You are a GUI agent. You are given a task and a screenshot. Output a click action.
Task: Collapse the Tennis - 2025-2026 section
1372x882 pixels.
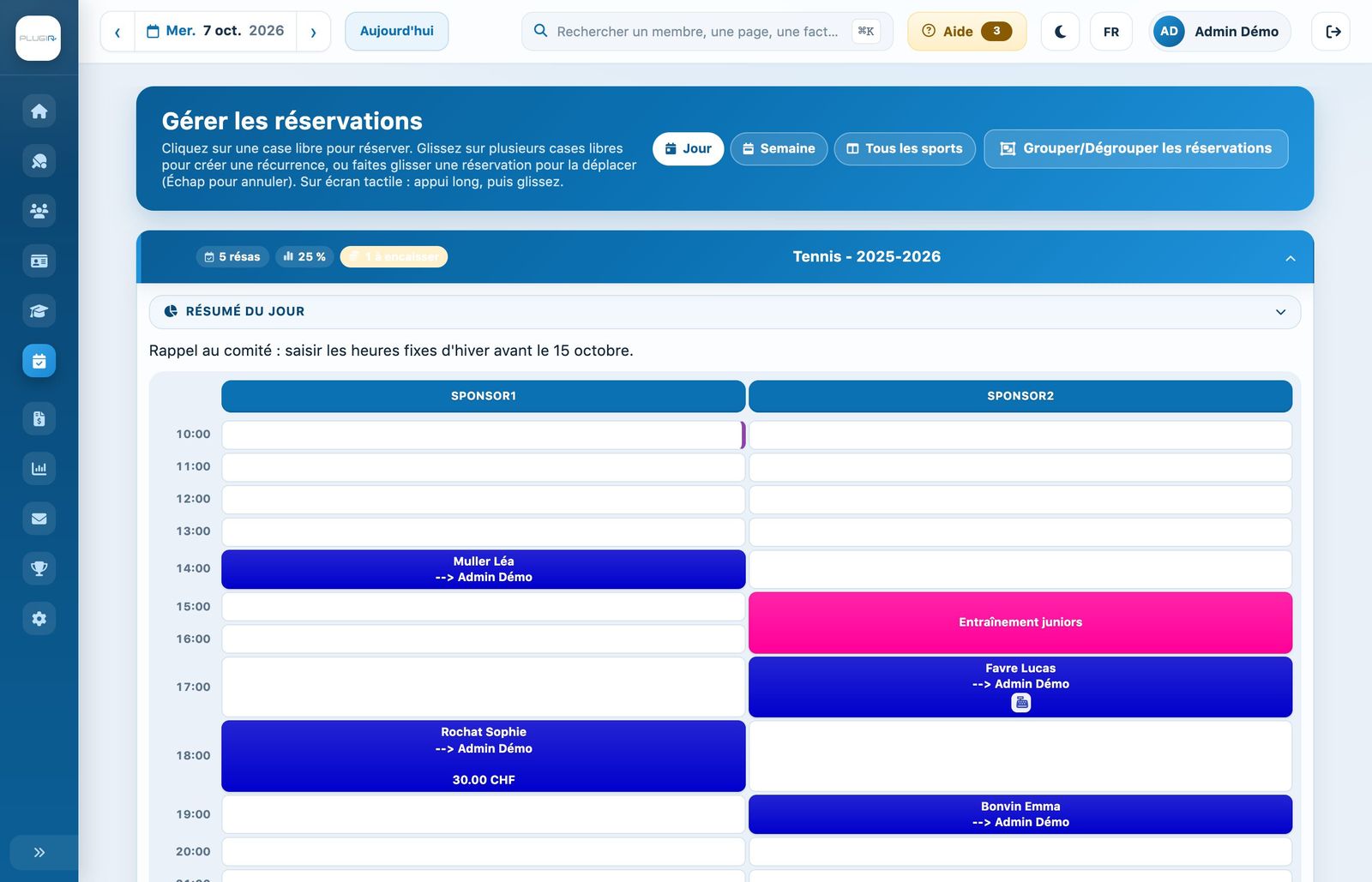[x=1290, y=258]
